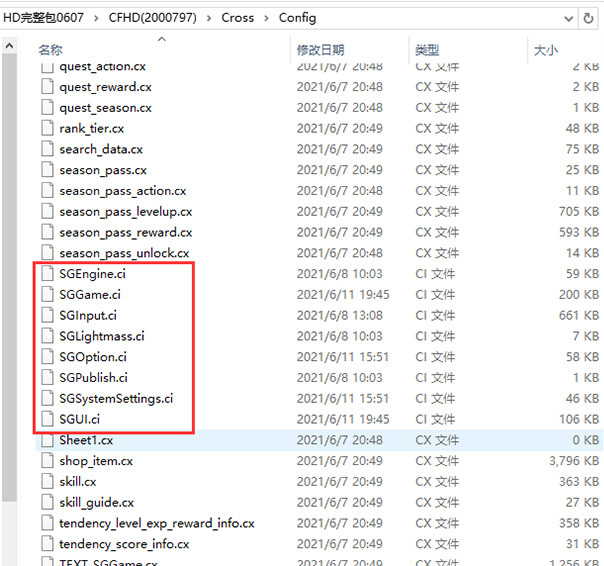Click the file icon next to season_pass_levelup.cx
The image size is (604, 566).
tap(47, 211)
